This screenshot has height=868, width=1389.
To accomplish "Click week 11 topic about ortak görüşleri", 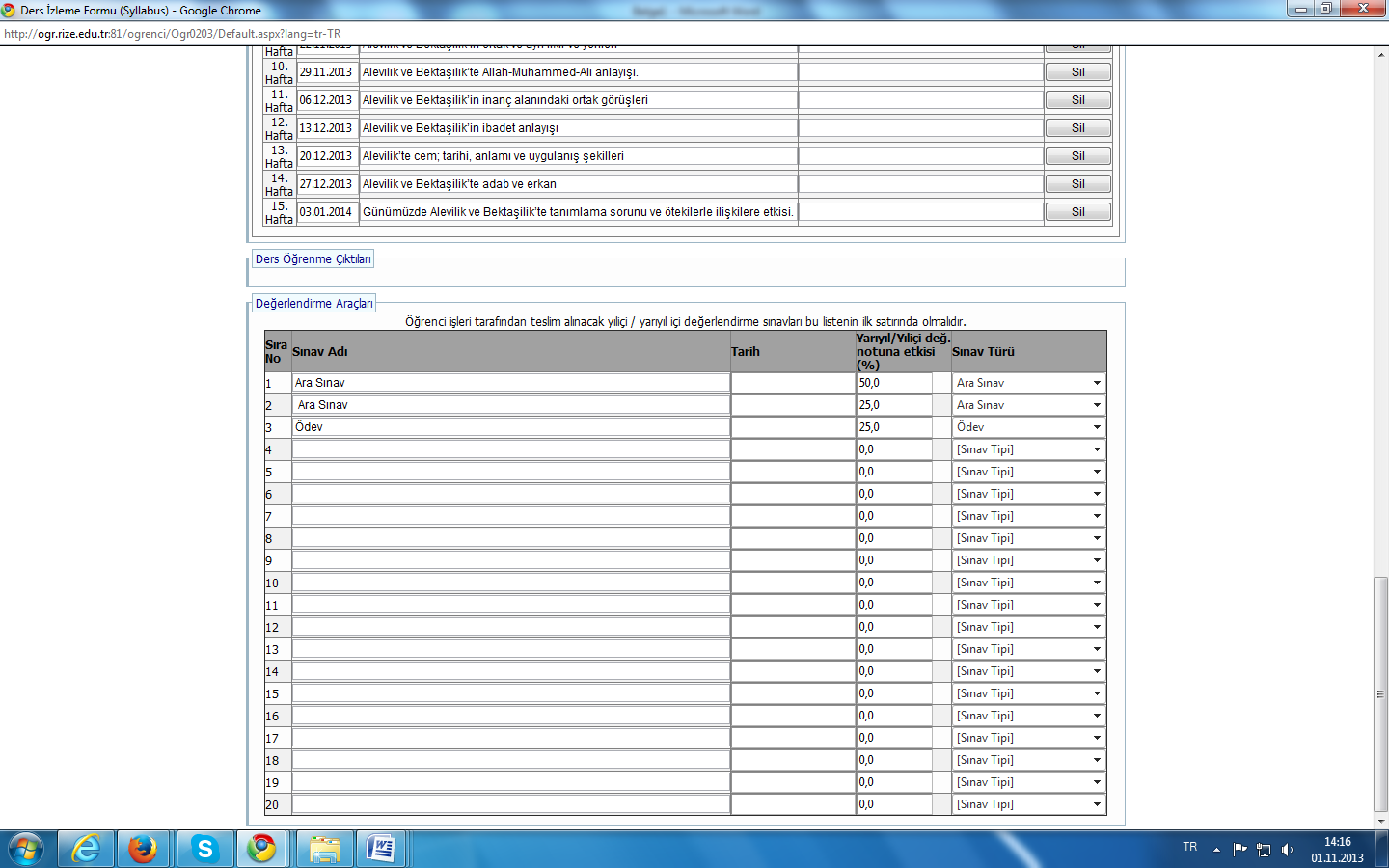I will [579, 100].
